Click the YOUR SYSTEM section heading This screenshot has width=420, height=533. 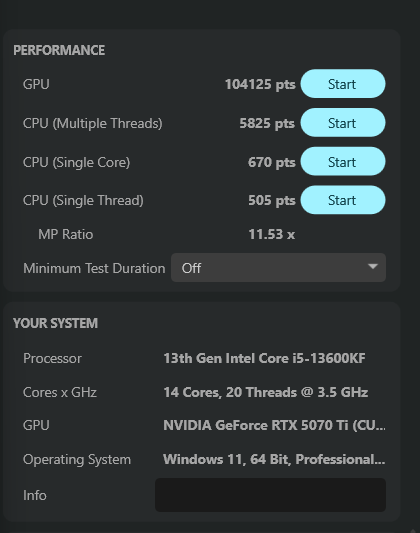tap(55, 323)
